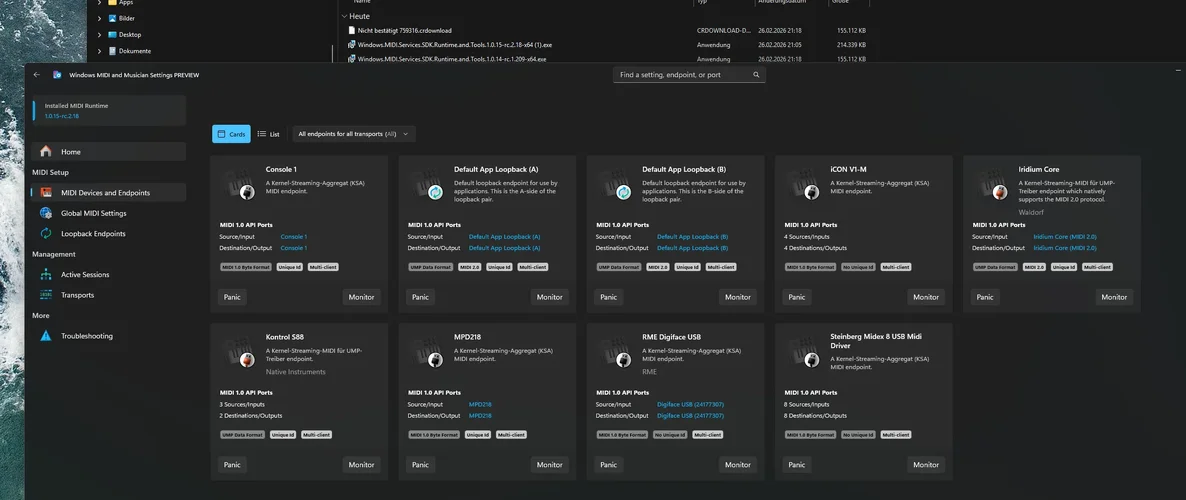
Task: Click the Iridium Core device image
Action: coord(992,185)
